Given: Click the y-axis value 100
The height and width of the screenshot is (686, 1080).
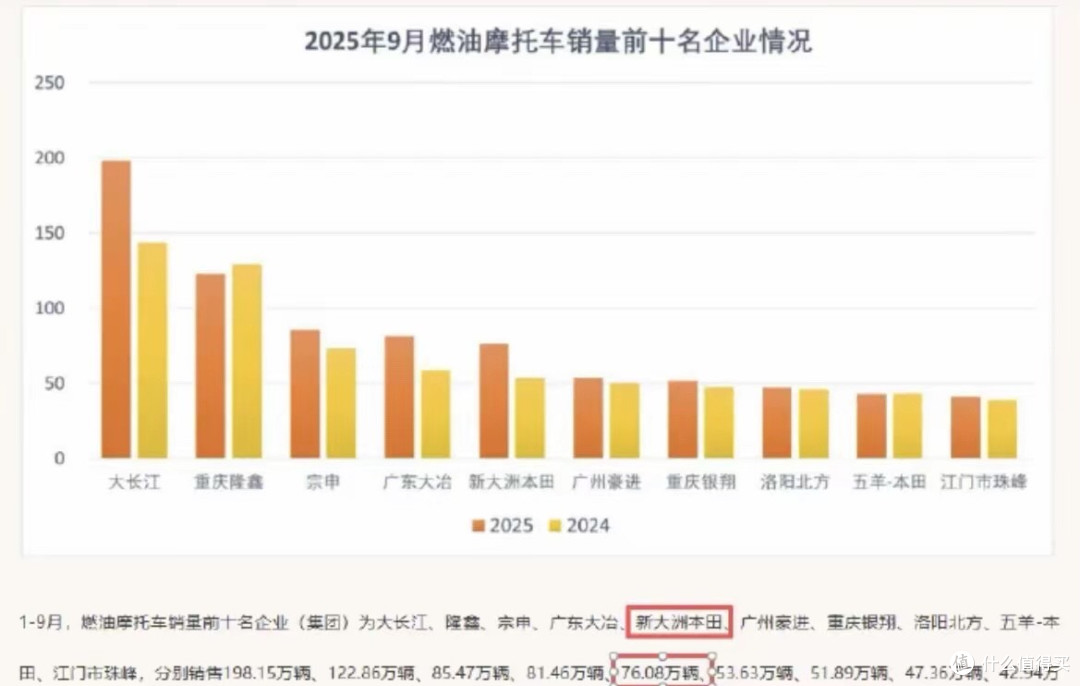Looking at the screenshot, I should coord(50,308).
